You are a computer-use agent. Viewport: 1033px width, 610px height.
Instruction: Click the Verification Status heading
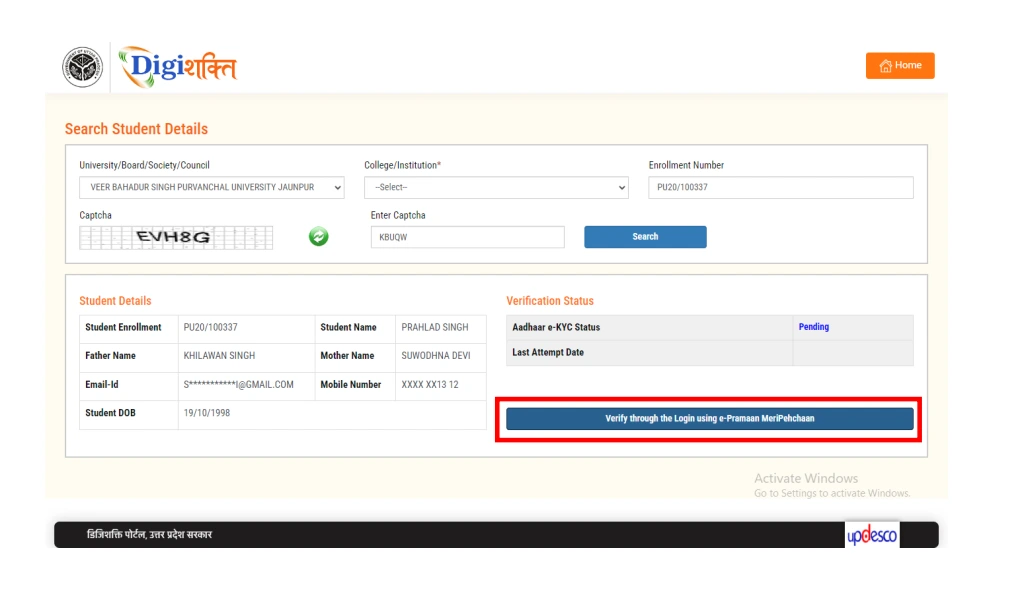pyautogui.click(x=549, y=300)
